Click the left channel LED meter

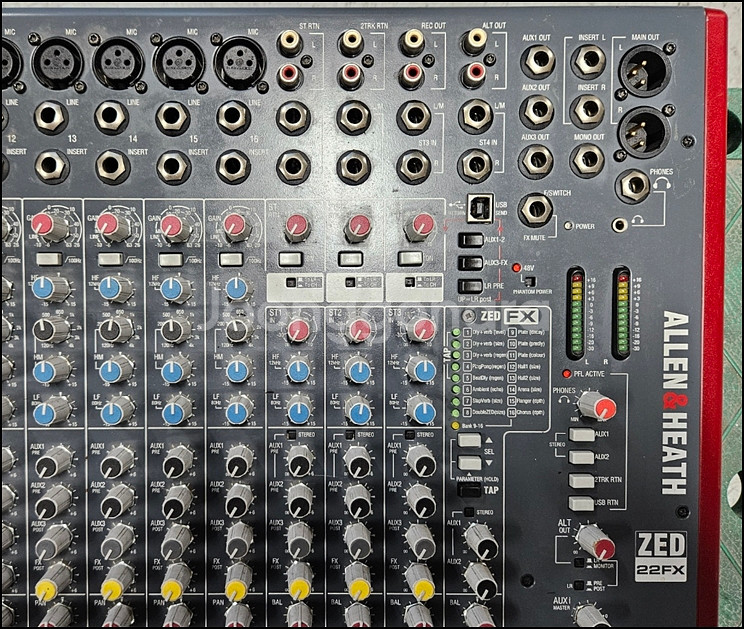pyautogui.click(x=577, y=314)
